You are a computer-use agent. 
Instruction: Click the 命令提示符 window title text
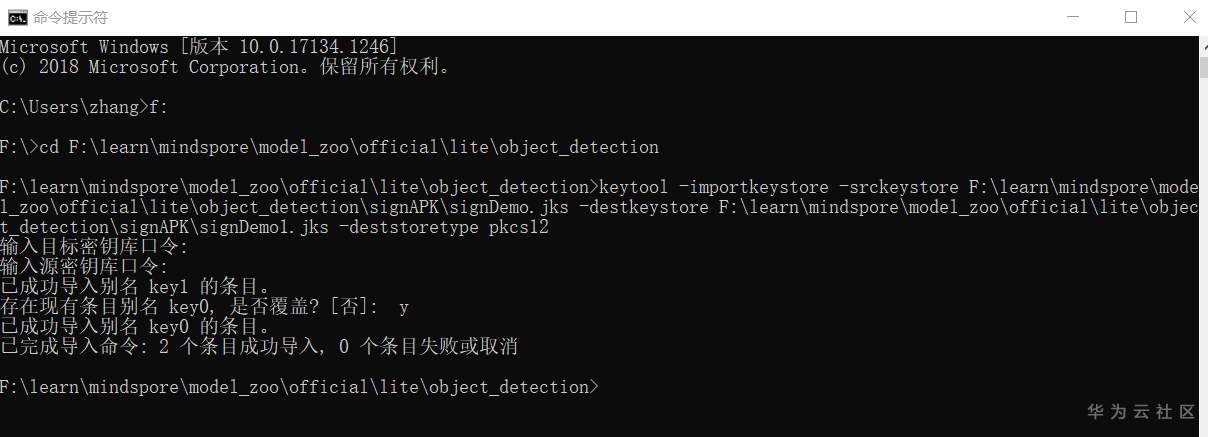pos(71,18)
